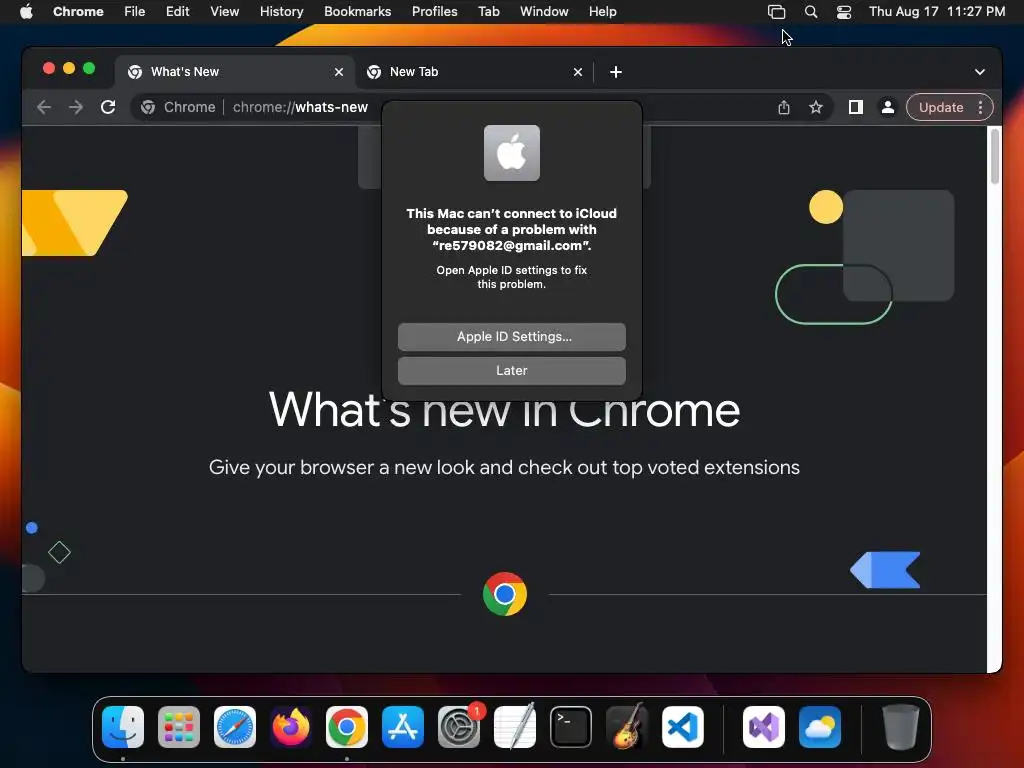Open the cloud weather app in dock

820,727
